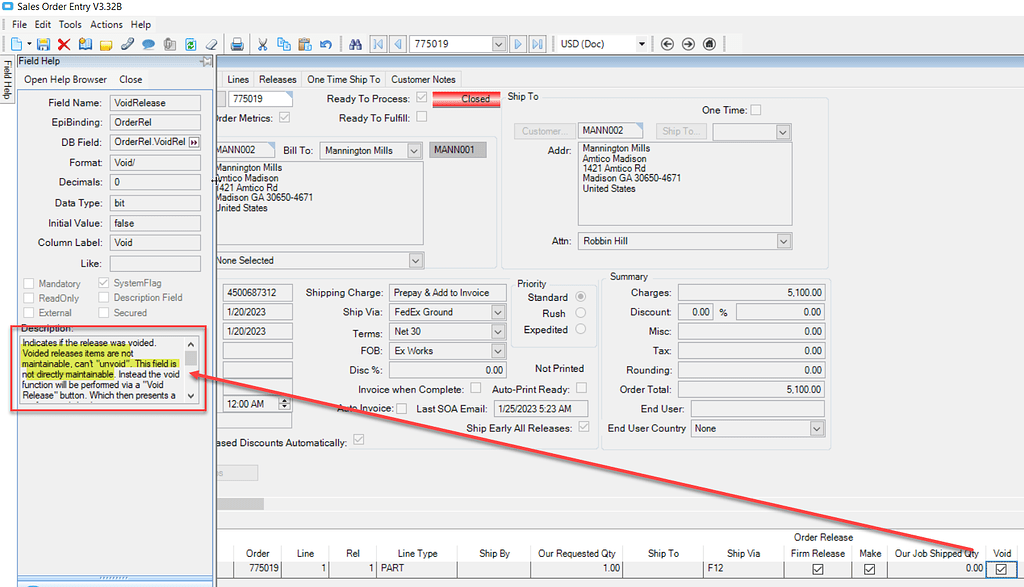Viewport: 1024px width, 587px height.
Task: Click the Refresh toolbar icon
Action: [x=190, y=44]
